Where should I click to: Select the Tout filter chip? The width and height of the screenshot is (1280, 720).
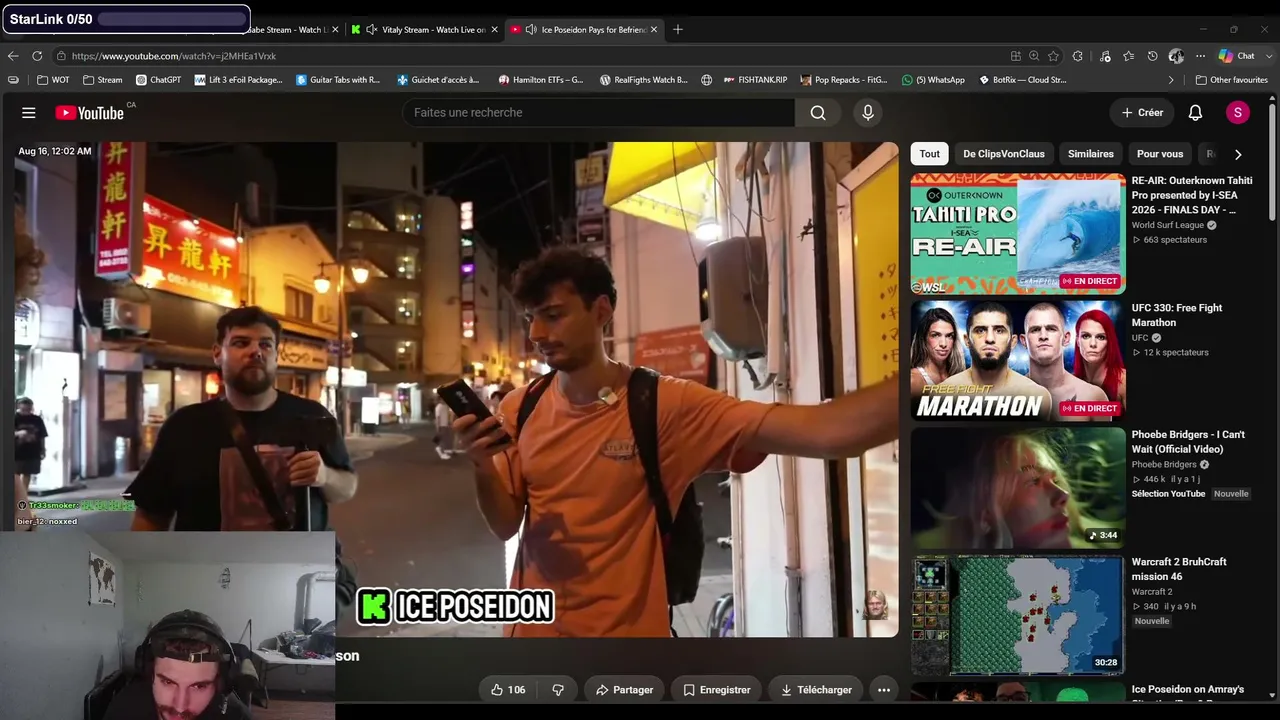[x=930, y=154]
